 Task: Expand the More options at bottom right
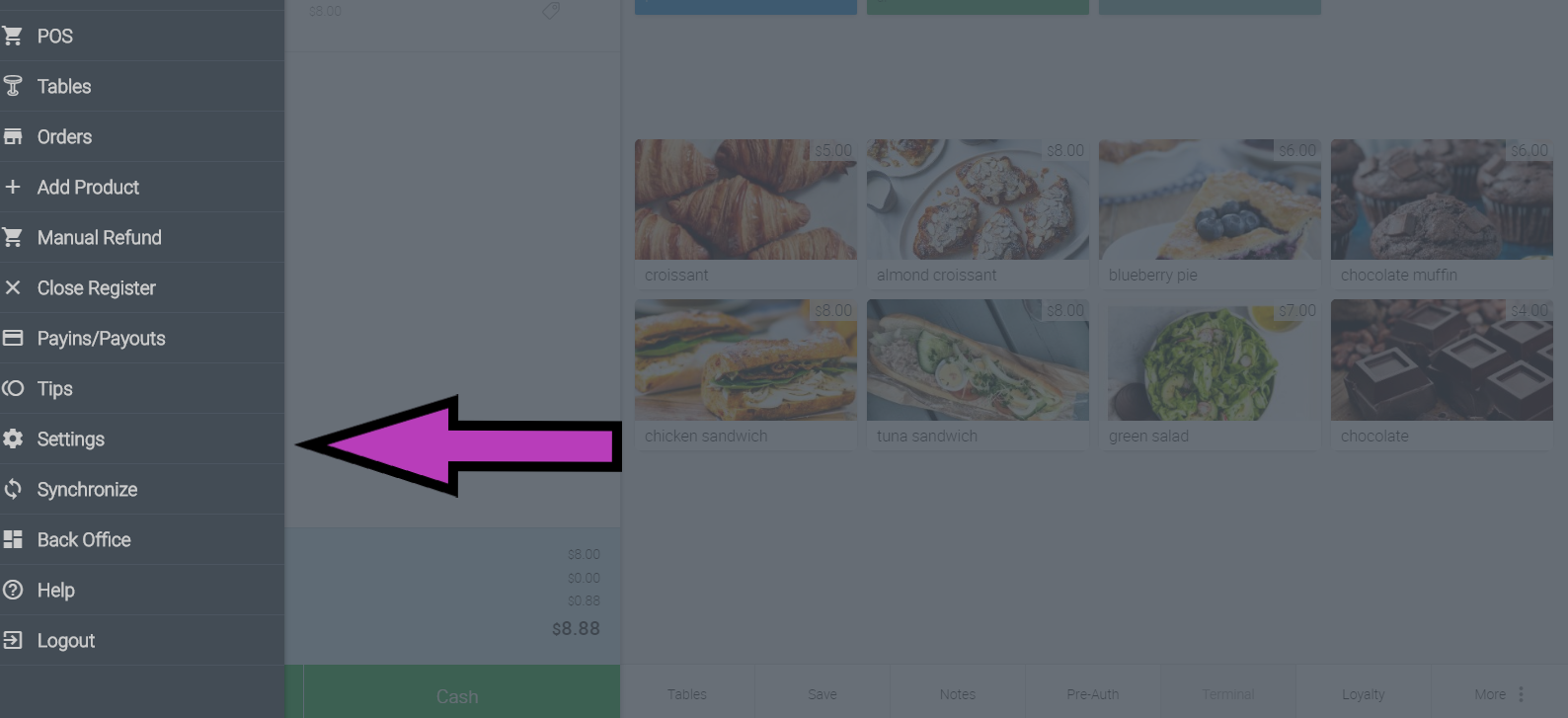1499,694
